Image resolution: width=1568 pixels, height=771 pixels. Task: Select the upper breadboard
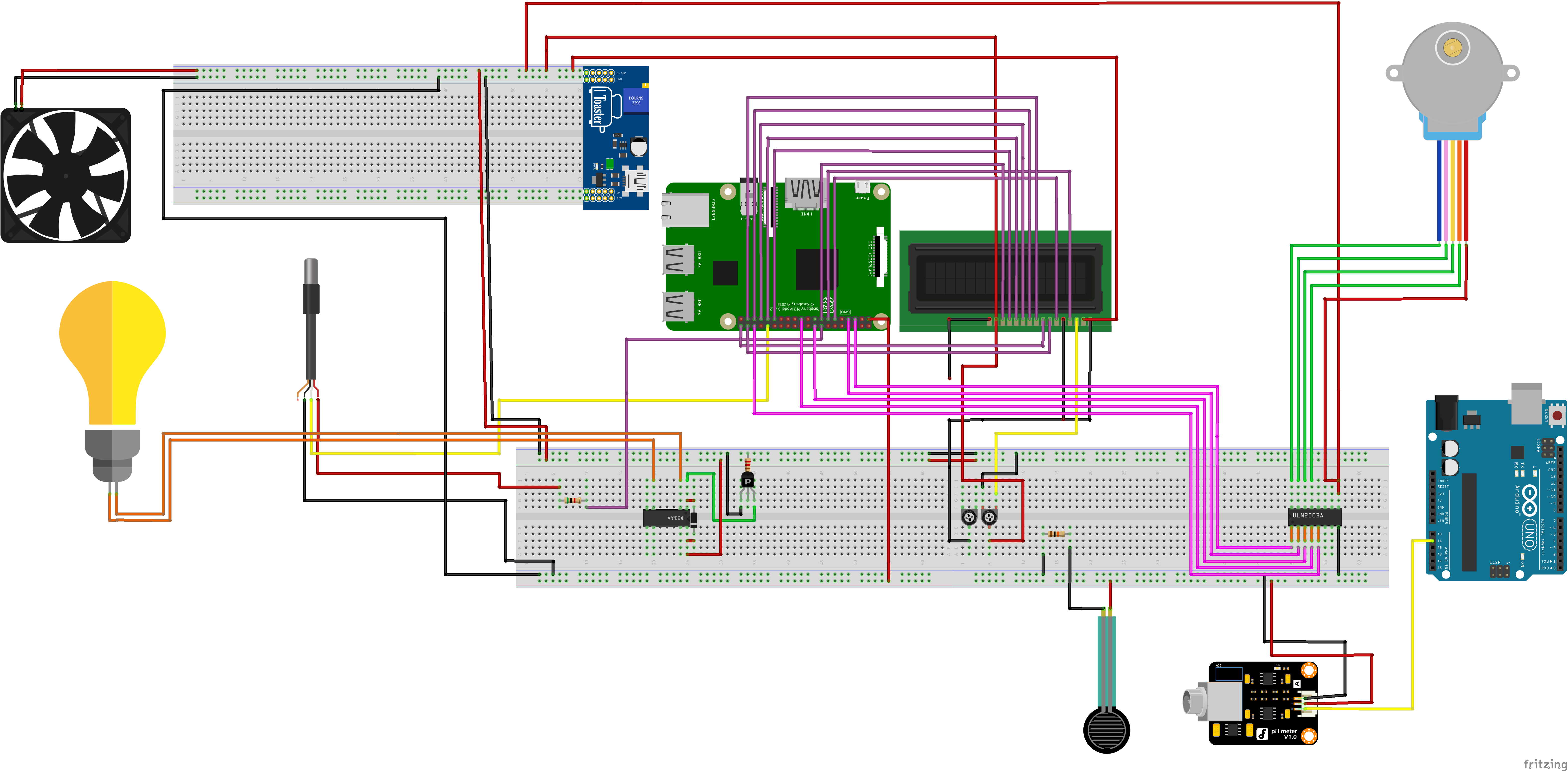click(378, 134)
